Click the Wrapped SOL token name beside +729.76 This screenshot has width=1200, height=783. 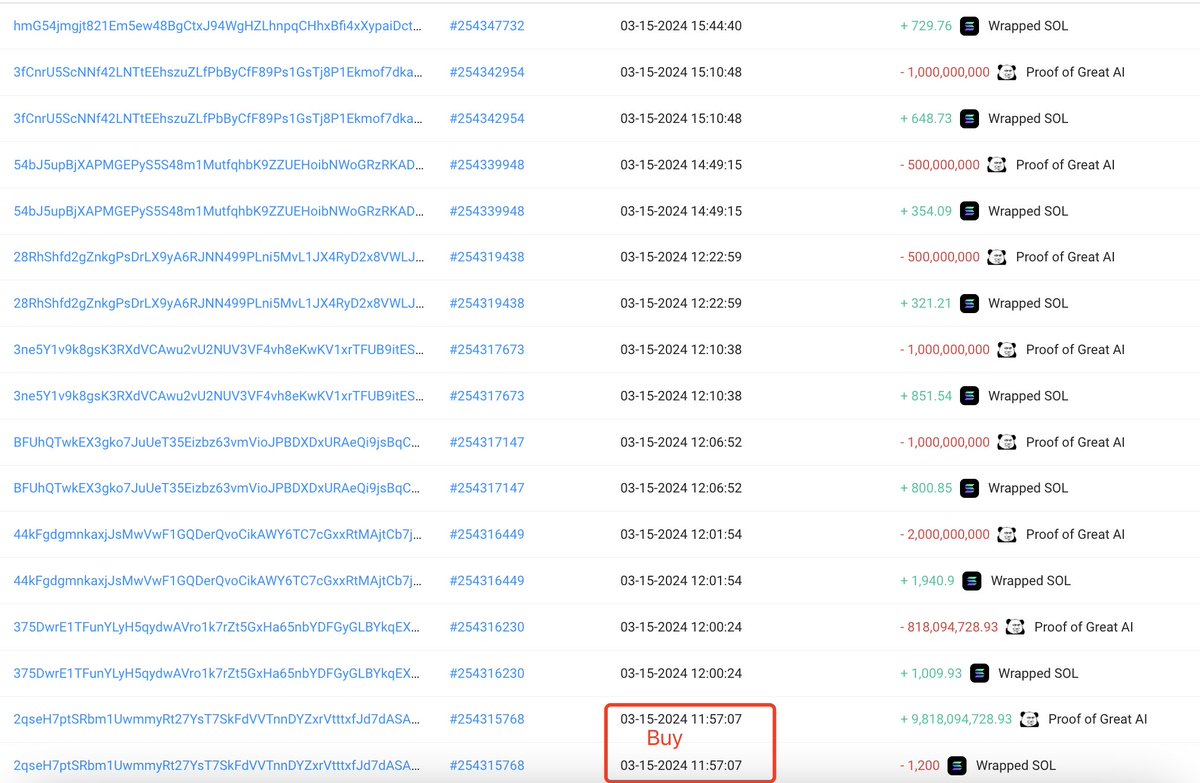pos(1028,26)
